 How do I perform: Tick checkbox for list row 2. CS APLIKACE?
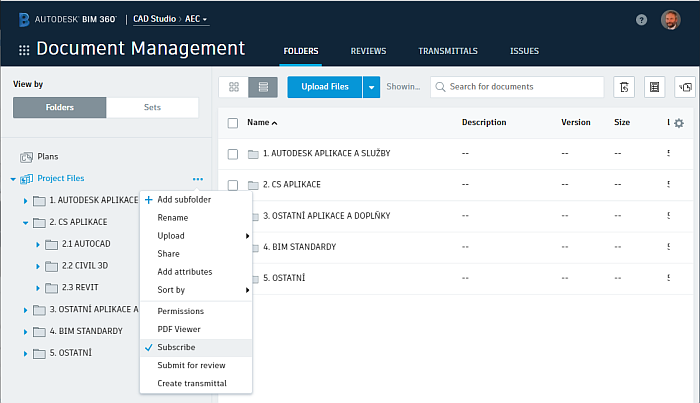233,185
